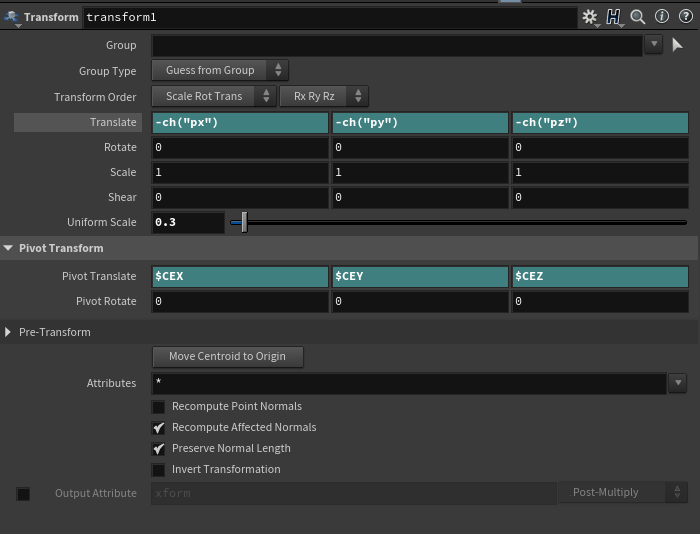This screenshot has width=700, height=534.
Task: Click the Scale Z field
Action: click(x=600, y=173)
